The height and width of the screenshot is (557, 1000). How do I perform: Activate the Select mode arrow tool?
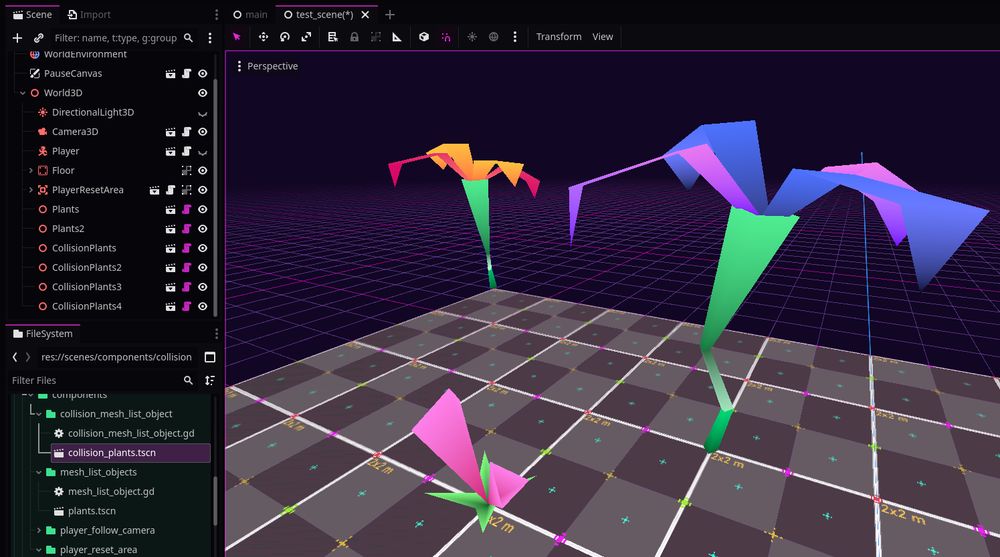click(x=237, y=37)
